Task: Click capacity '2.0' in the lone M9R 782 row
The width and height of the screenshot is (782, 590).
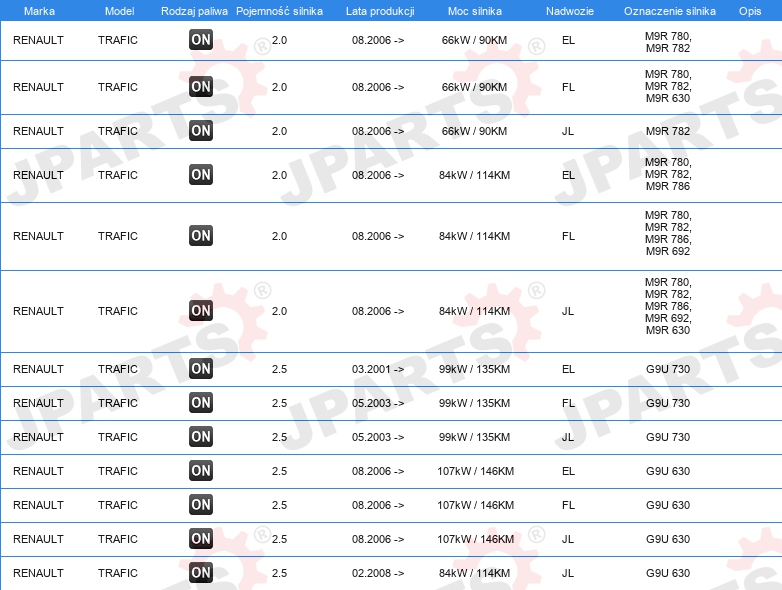Action: pos(279,131)
